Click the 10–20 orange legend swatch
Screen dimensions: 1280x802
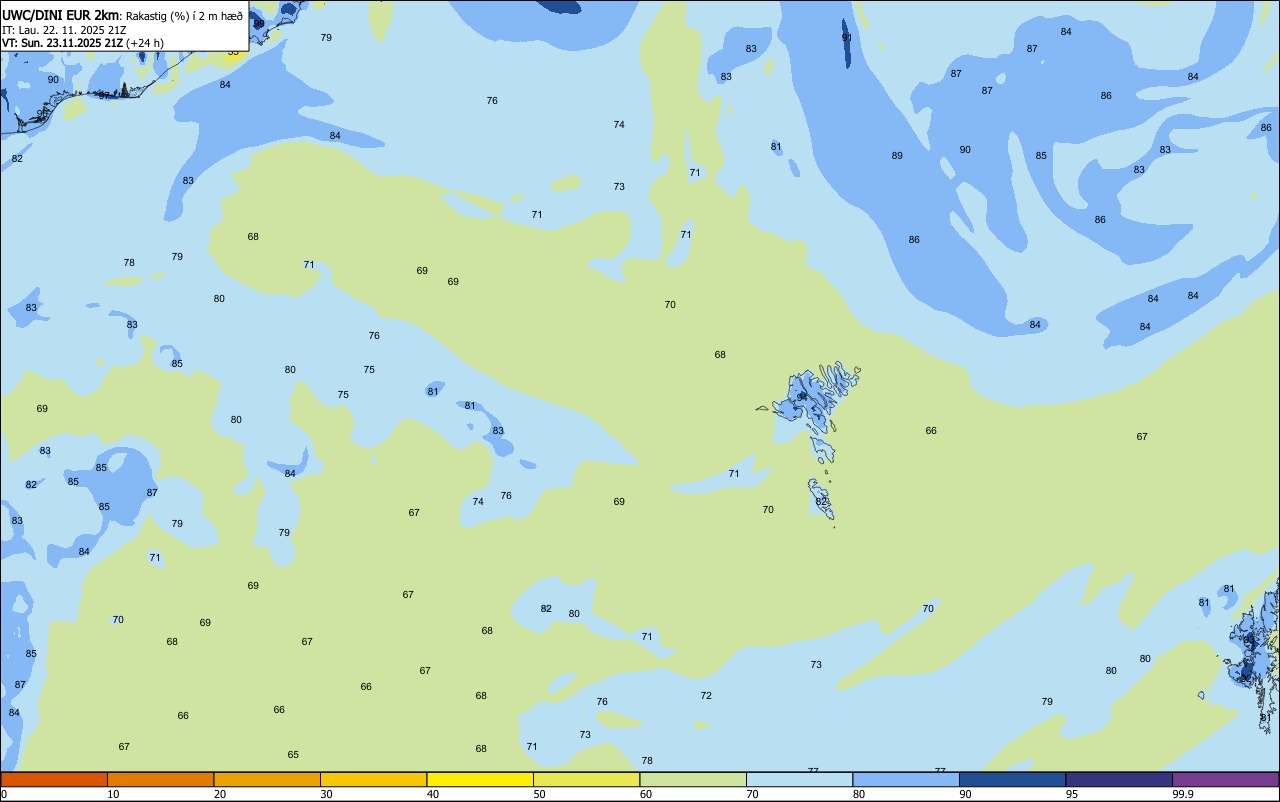click(x=160, y=779)
